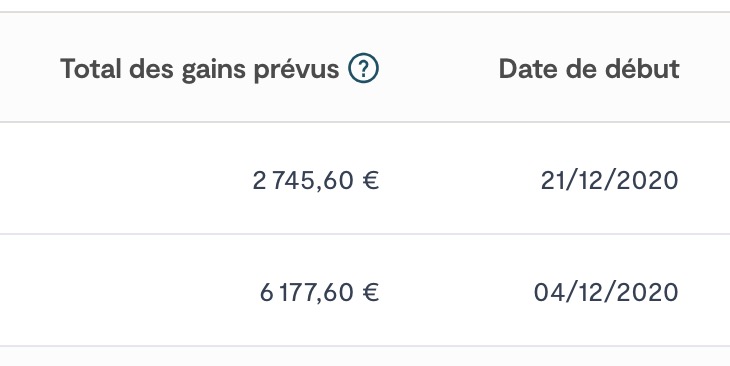Click the blank area left of 6 177,60 €
730x366 pixels.
[x=129, y=292]
